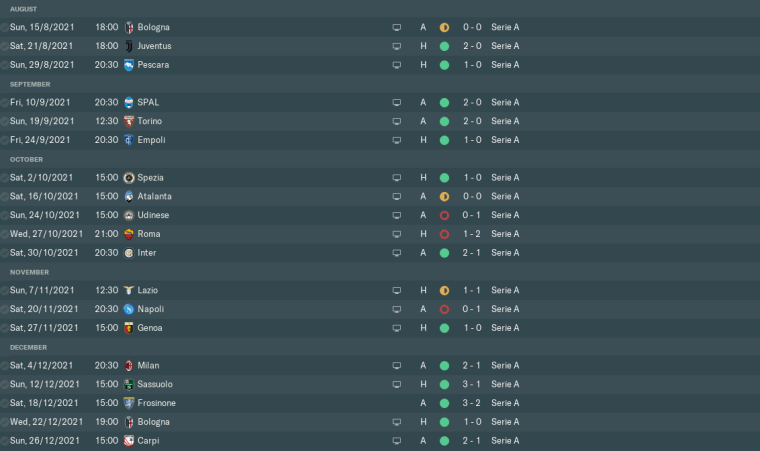
Task: Select the SPAL team name
Action: point(149,102)
